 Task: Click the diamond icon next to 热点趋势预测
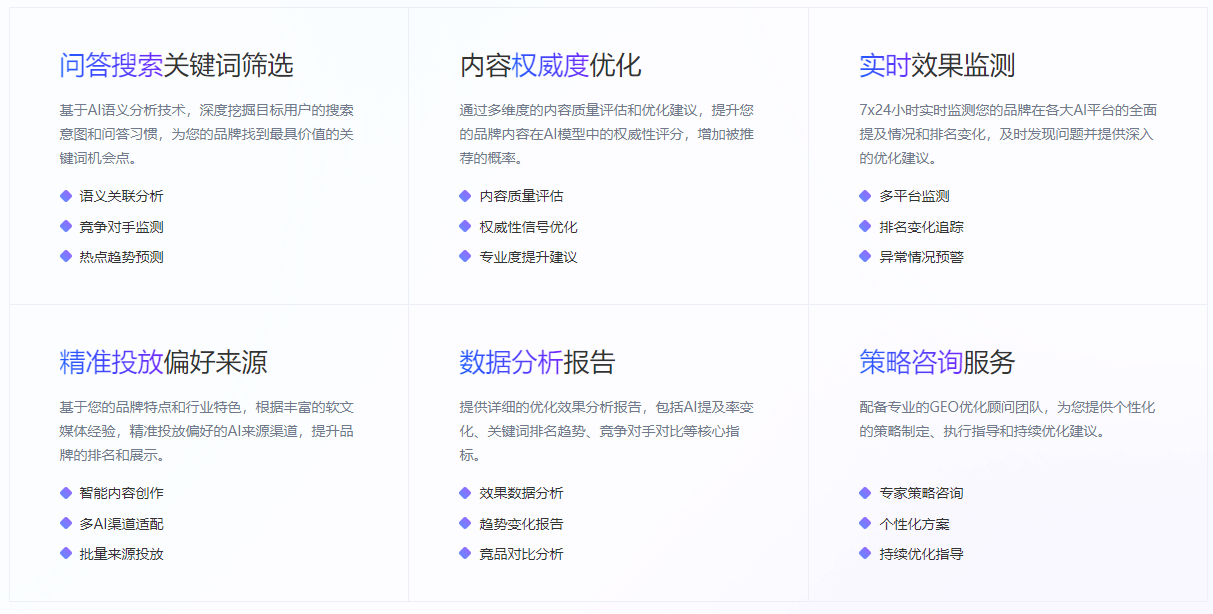point(66,257)
